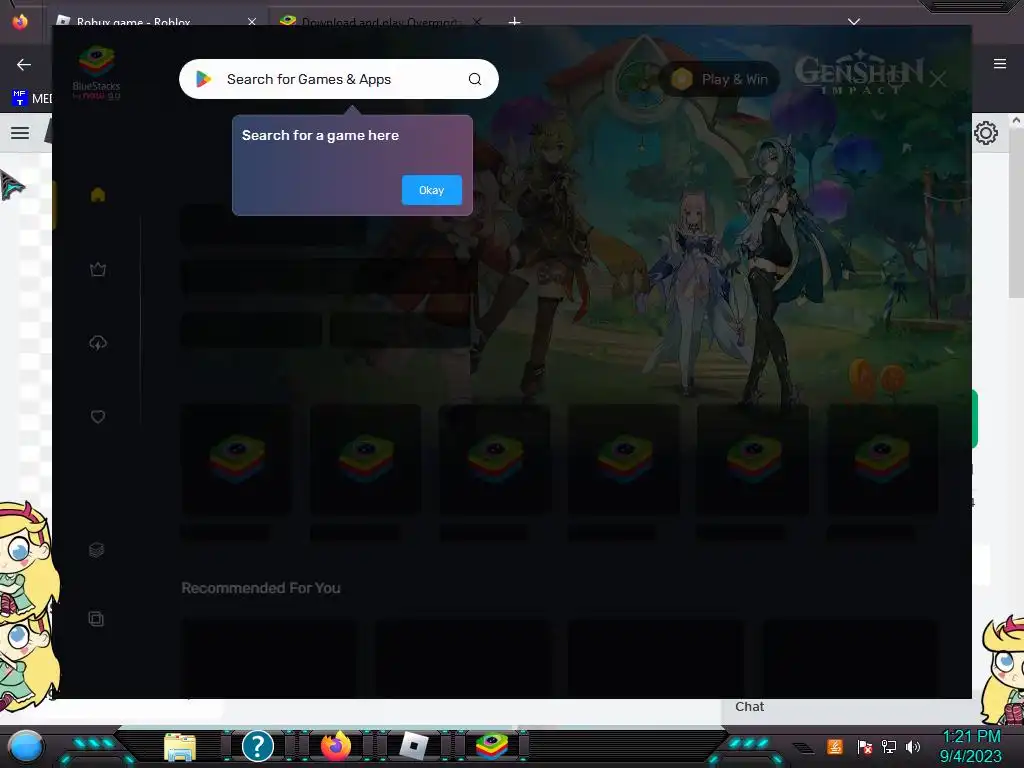Click the taskbar clock 1:21 PM
This screenshot has width=1024, height=768.
(971, 737)
